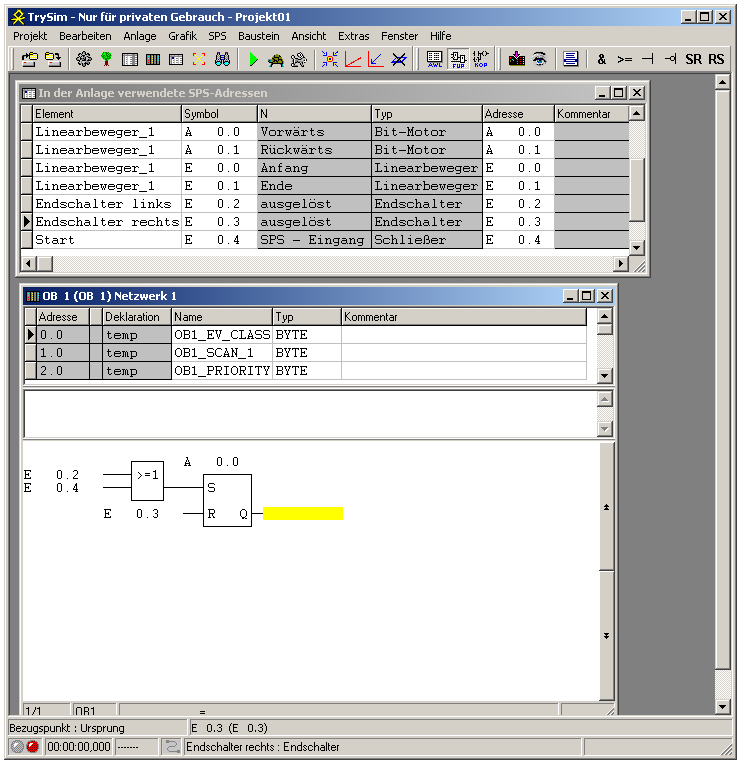Viewport: 741px width, 764px height.
Task: Select the Endschalter links element row
Action: pos(103,204)
